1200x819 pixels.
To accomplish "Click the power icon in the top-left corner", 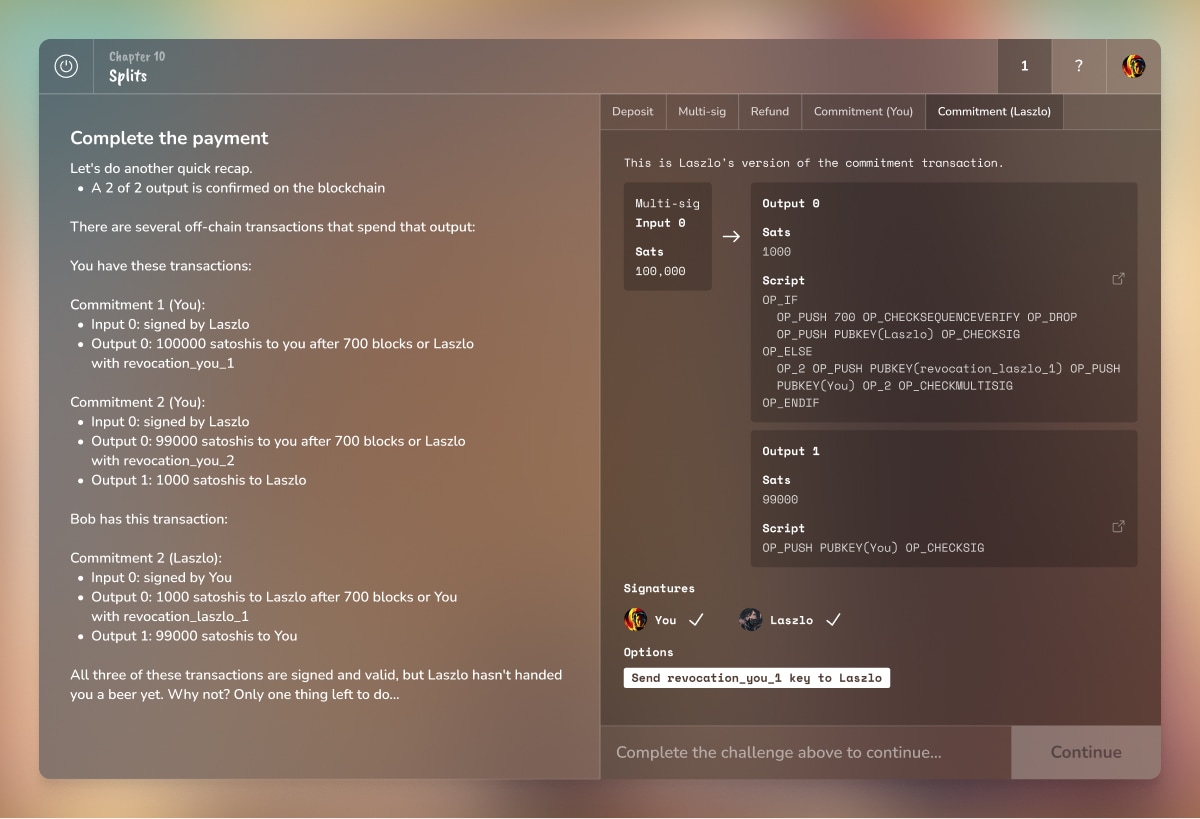I will [64, 65].
